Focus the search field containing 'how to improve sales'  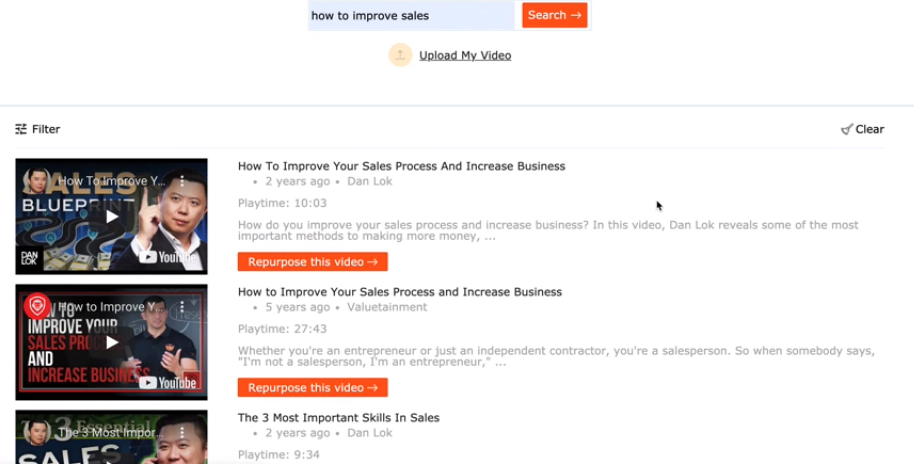tap(412, 16)
